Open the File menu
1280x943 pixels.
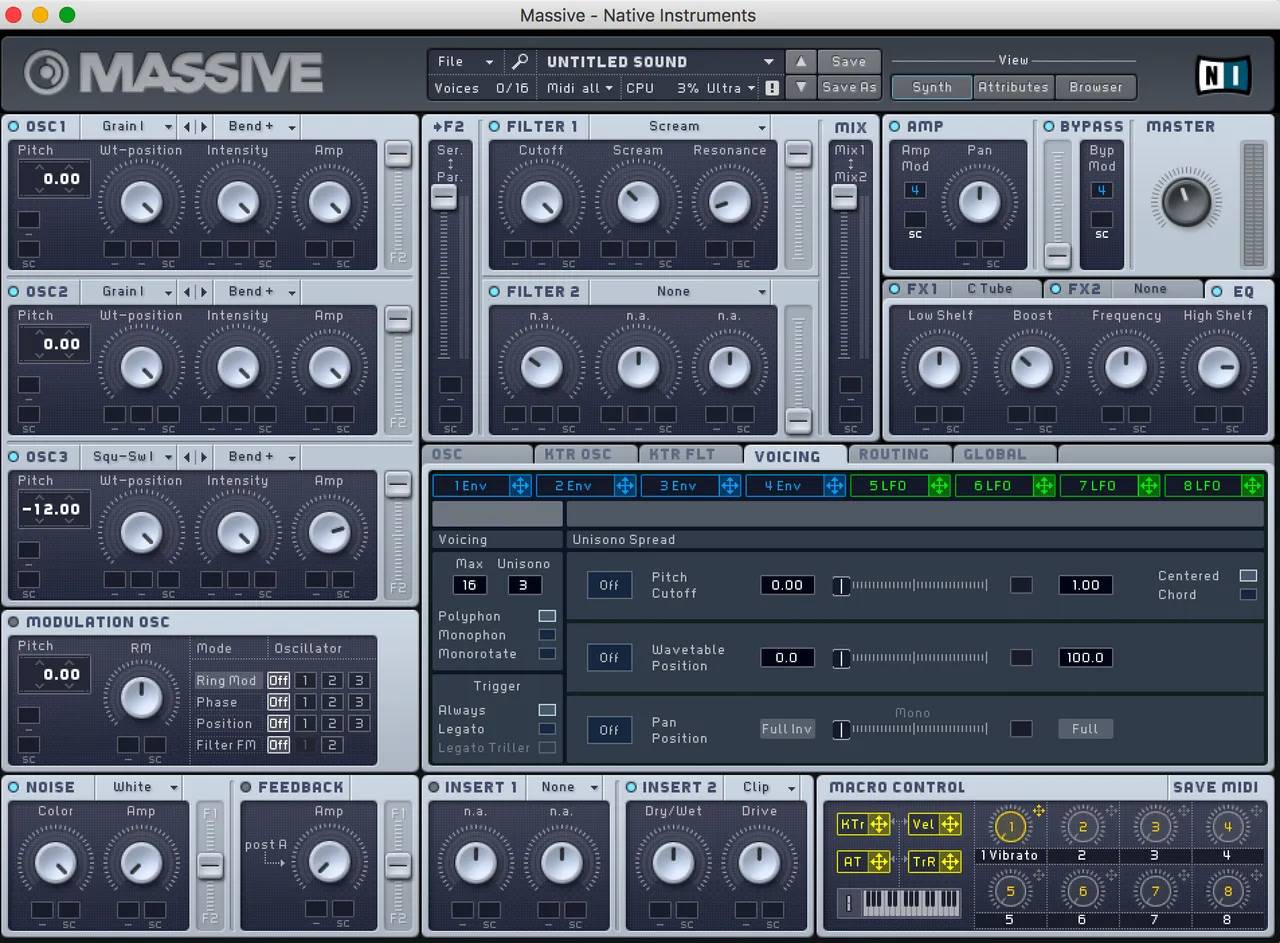pos(465,61)
